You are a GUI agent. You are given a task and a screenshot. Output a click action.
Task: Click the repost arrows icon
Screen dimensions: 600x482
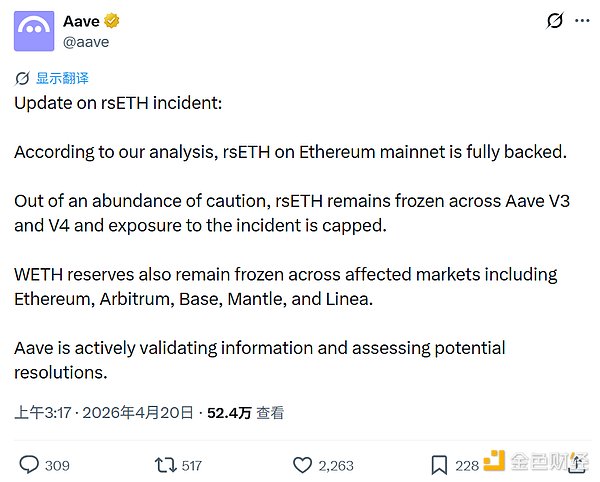161,464
